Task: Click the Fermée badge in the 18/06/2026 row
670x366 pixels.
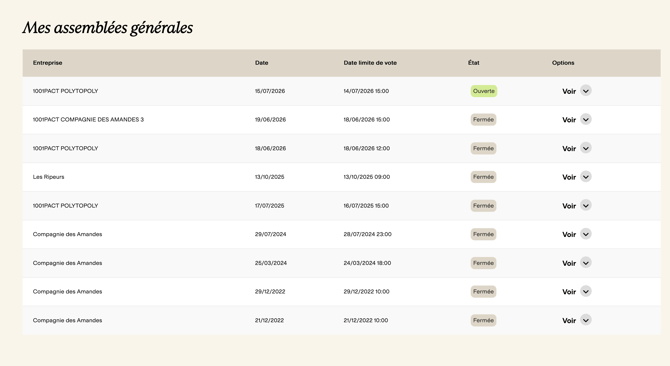Action: point(483,148)
